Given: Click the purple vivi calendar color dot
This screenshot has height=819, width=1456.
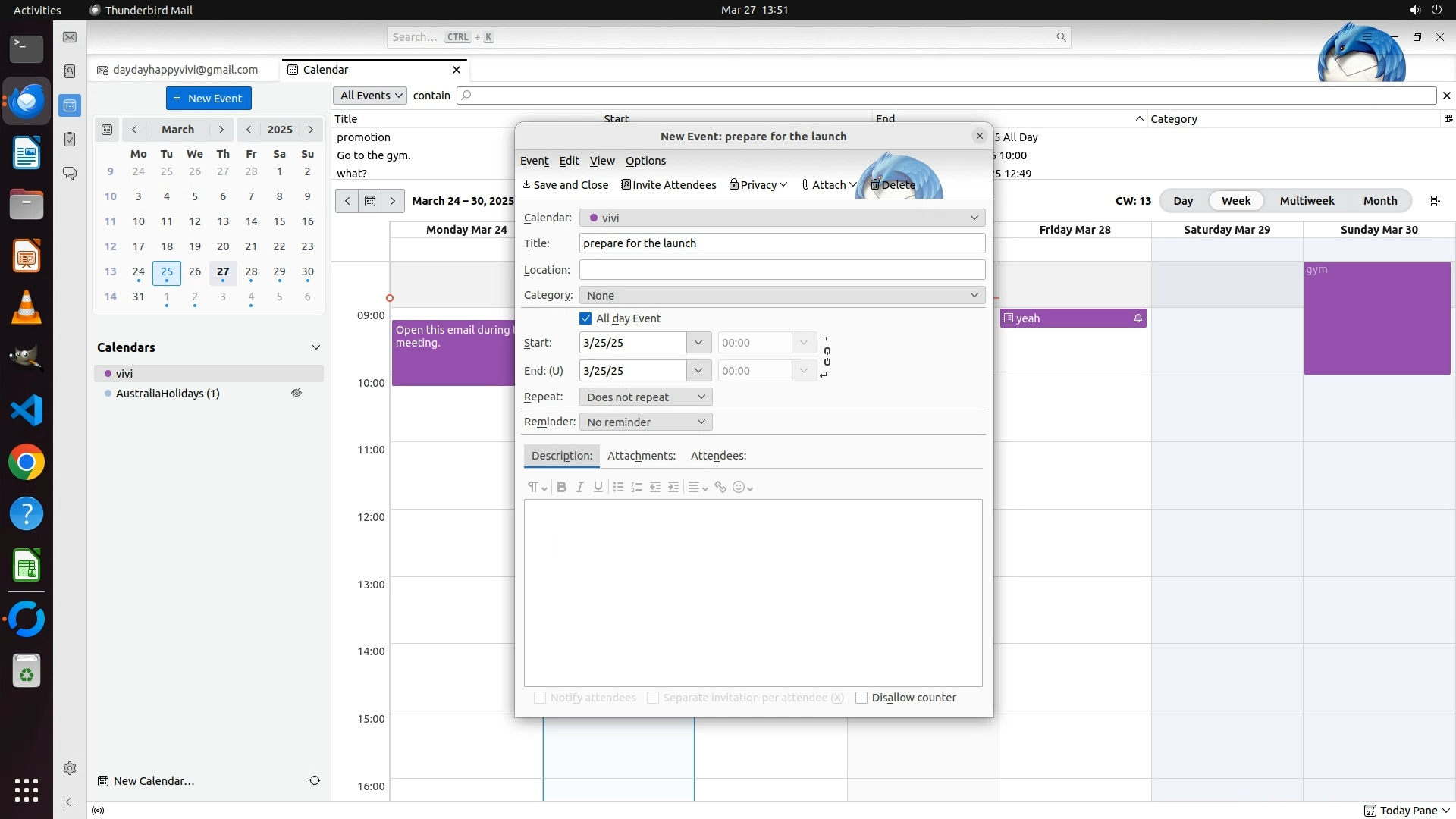Looking at the screenshot, I should [108, 373].
